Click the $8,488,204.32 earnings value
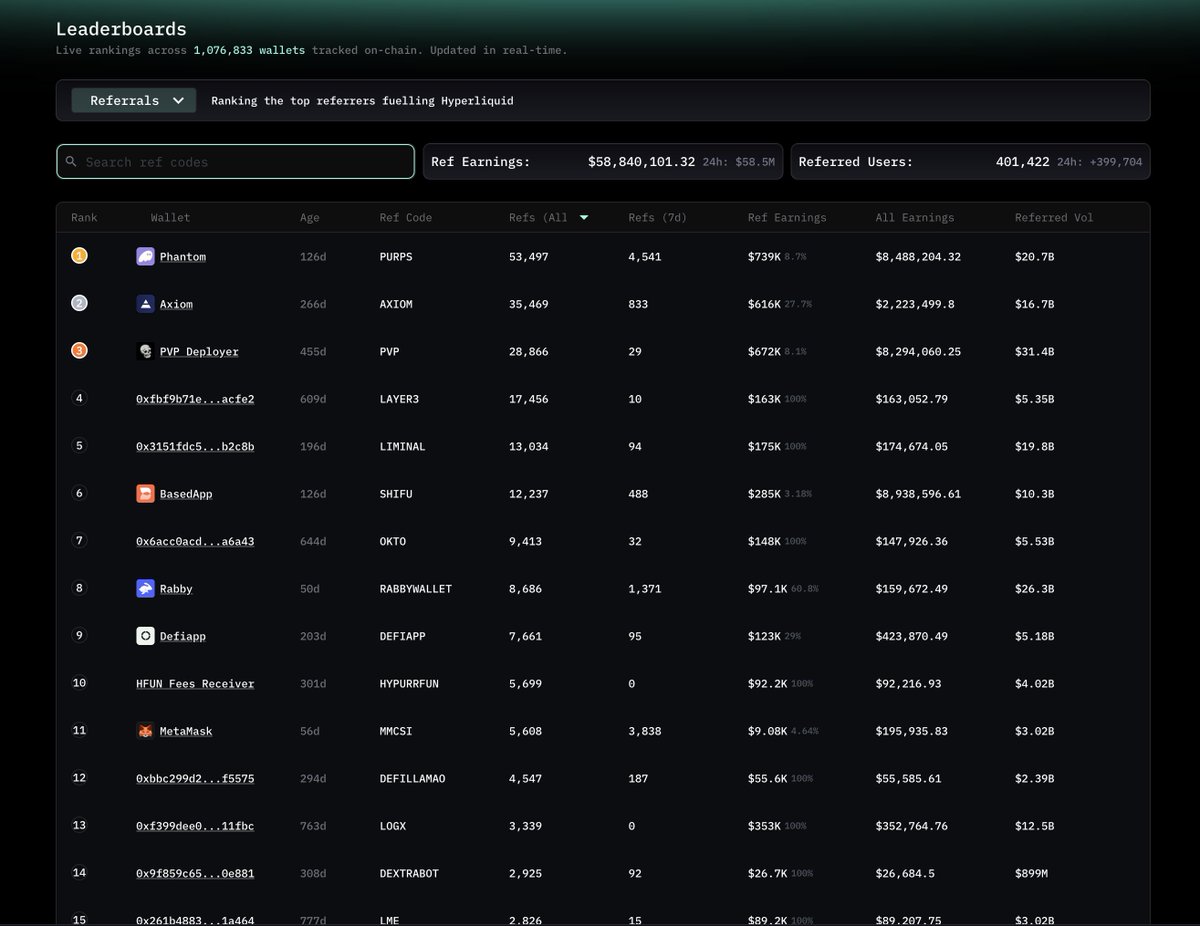 918,257
